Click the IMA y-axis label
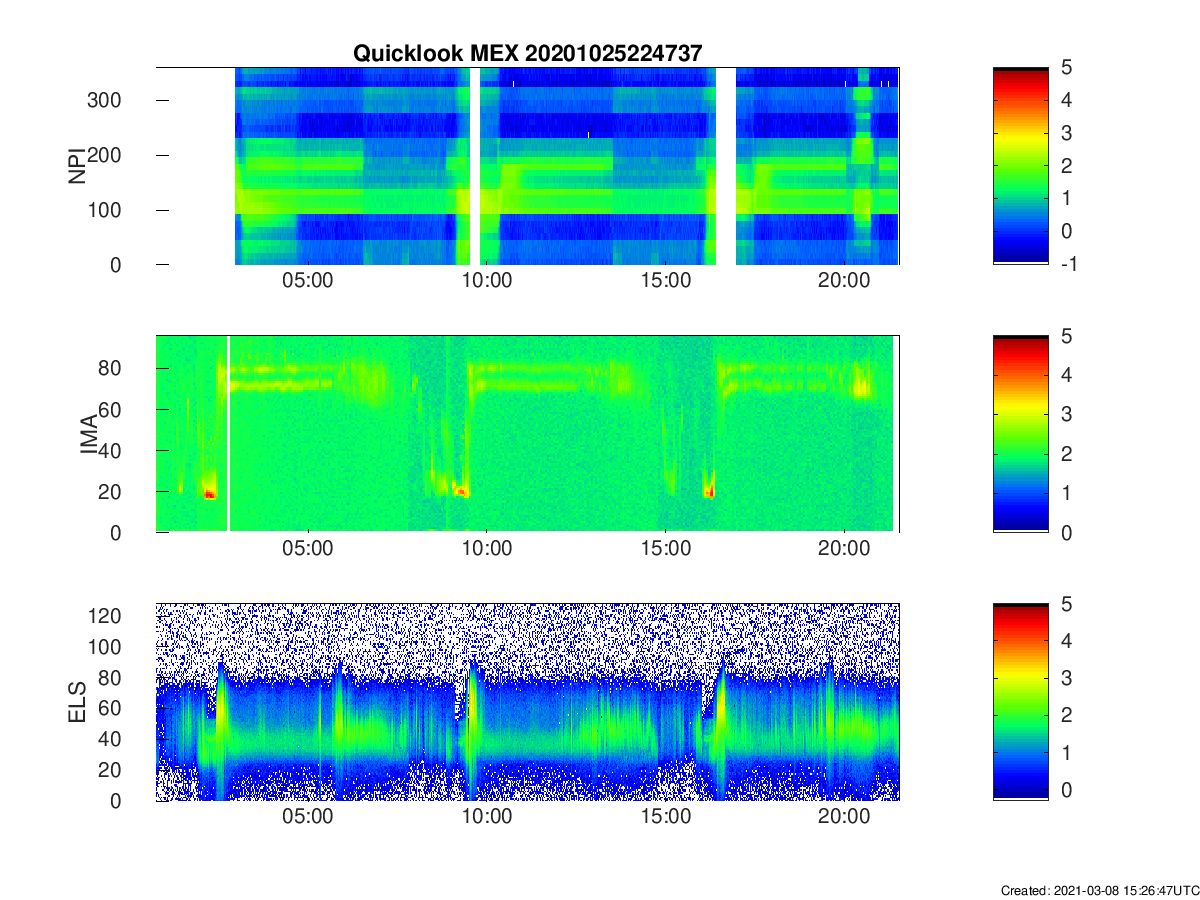 [x=88, y=434]
